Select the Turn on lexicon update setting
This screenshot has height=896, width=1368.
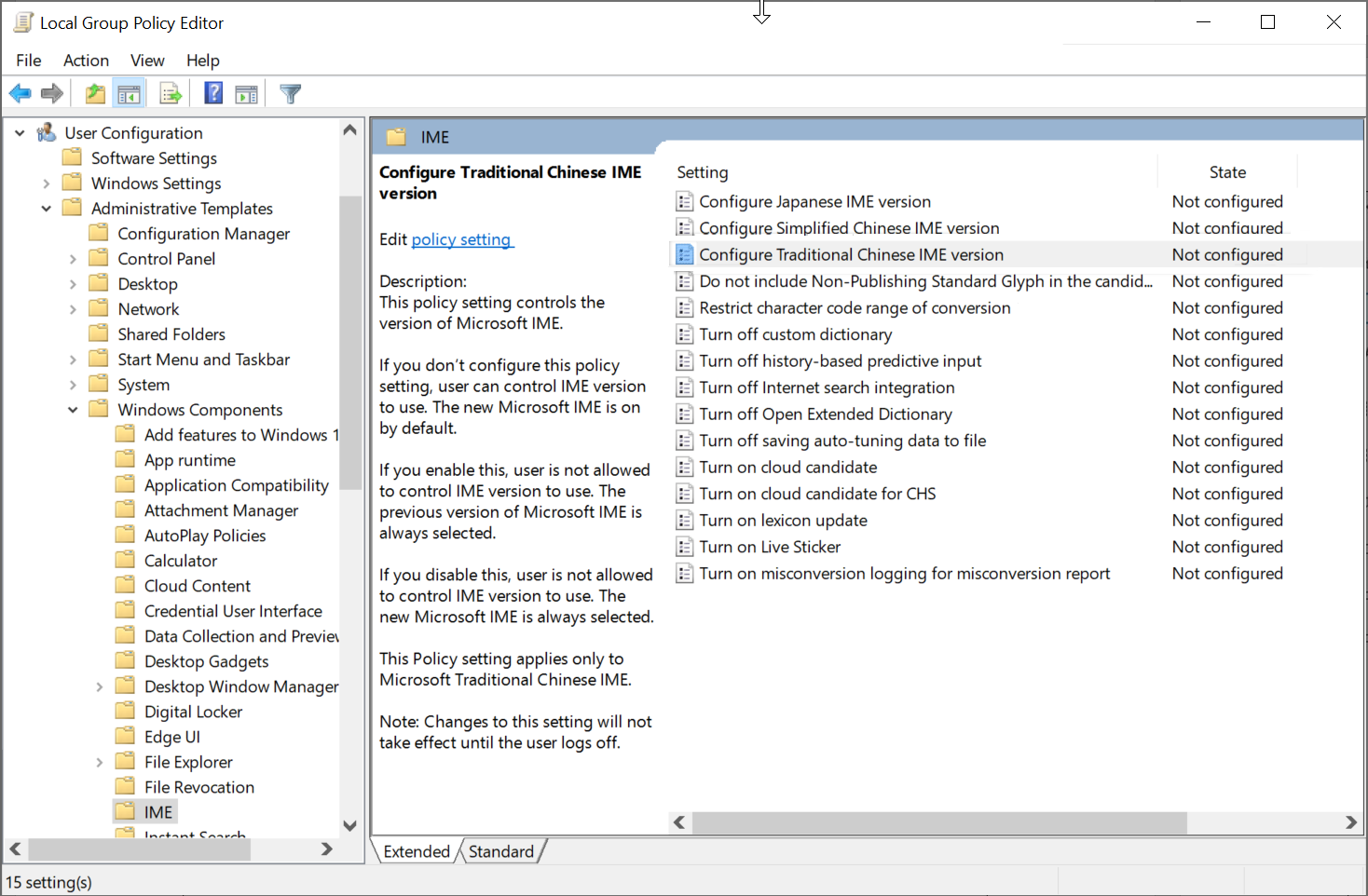783,521
